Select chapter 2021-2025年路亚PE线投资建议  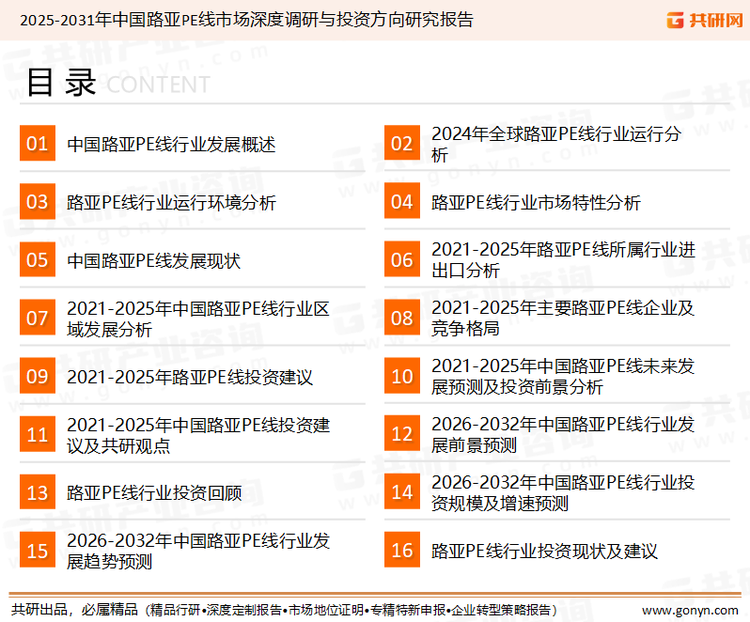point(189,377)
